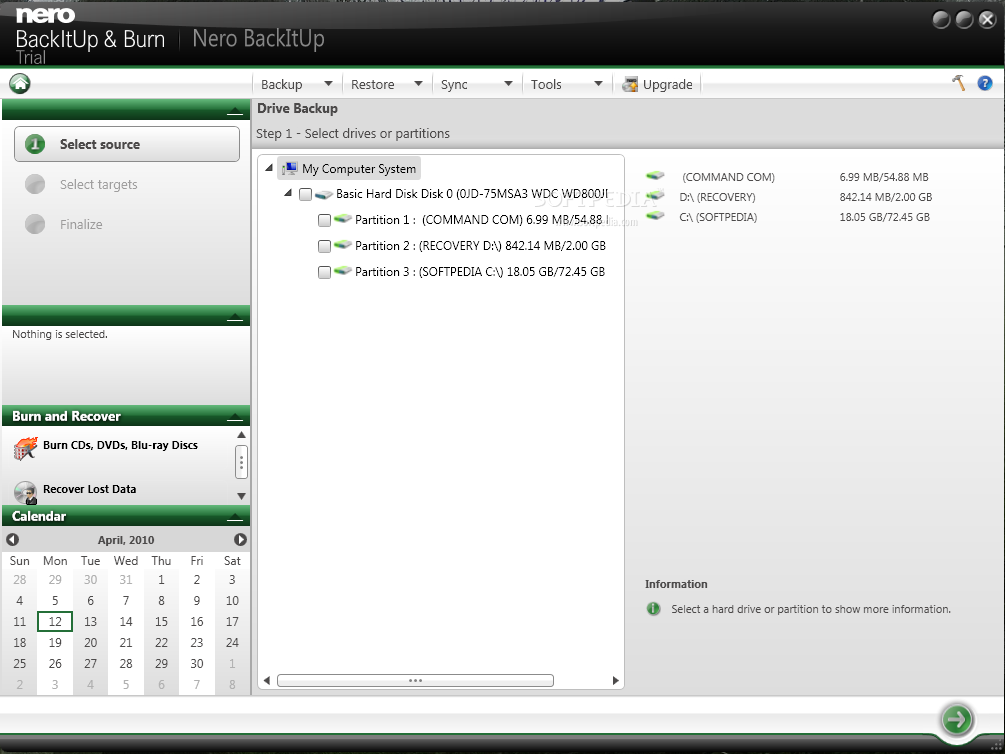Image resolution: width=1005 pixels, height=754 pixels.
Task: Click the scroll left arrow under tree
Action: pyautogui.click(x=267, y=680)
